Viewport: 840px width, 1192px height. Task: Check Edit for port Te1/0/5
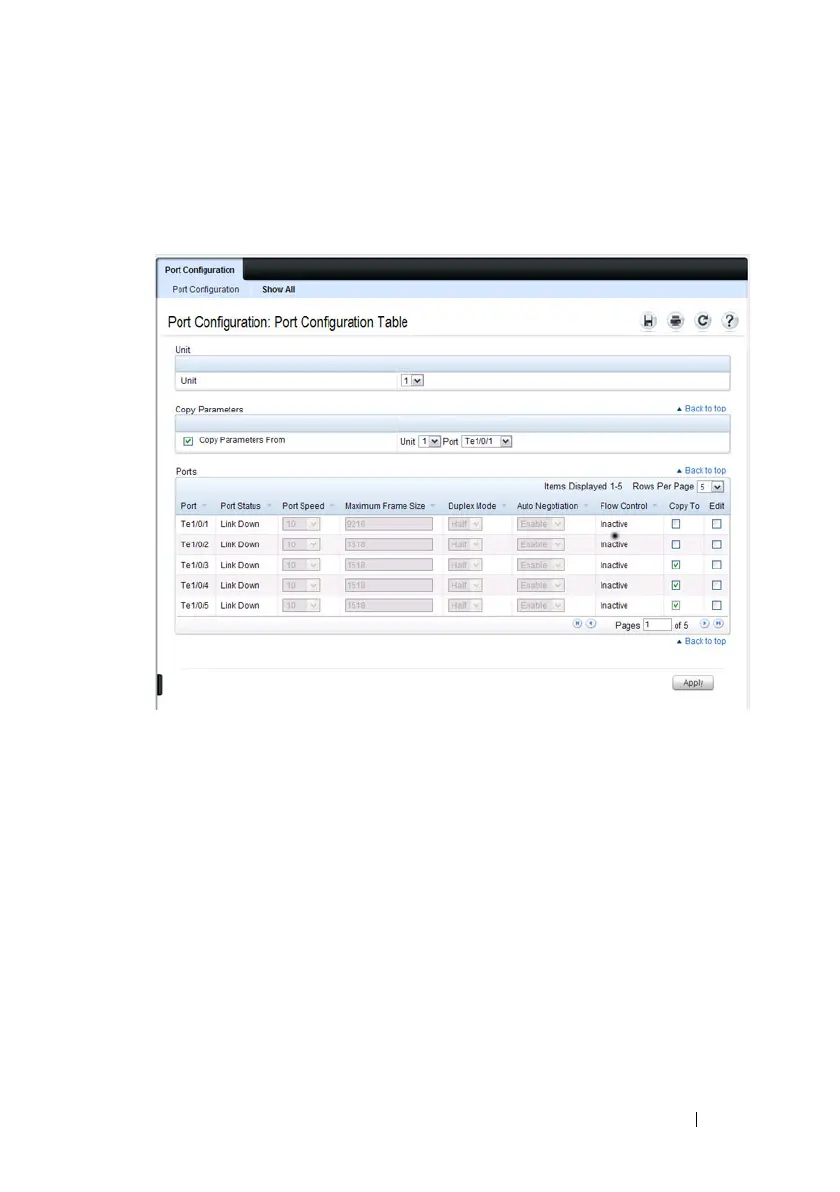tap(716, 605)
